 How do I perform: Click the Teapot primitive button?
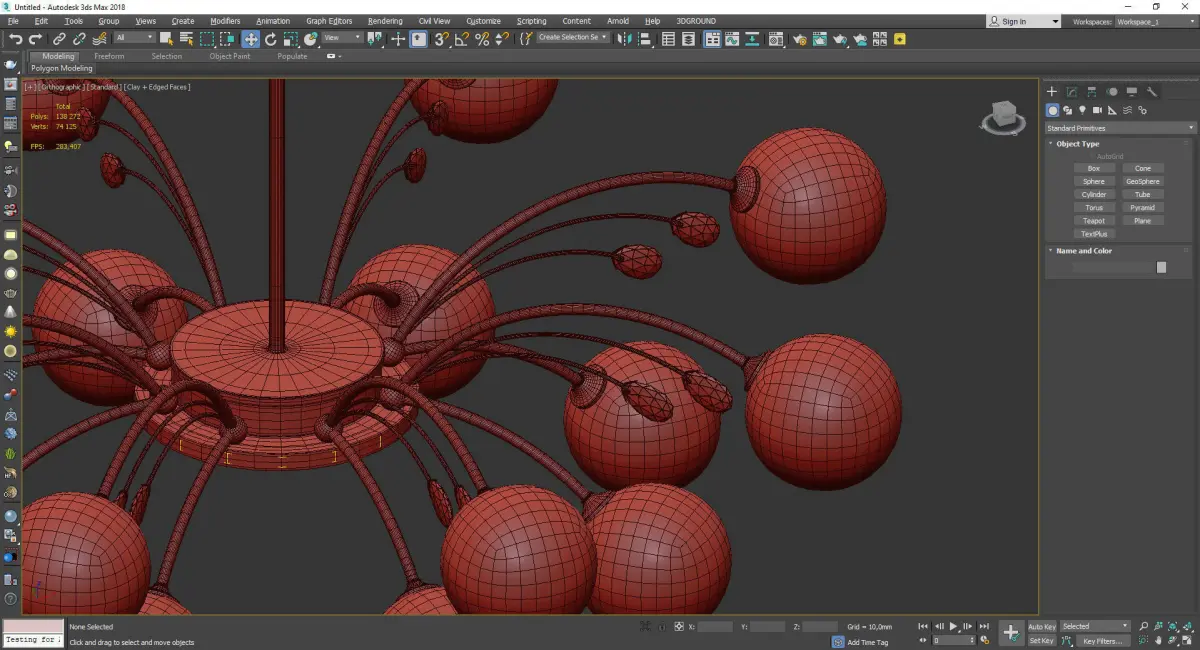pyautogui.click(x=1094, y=221)
